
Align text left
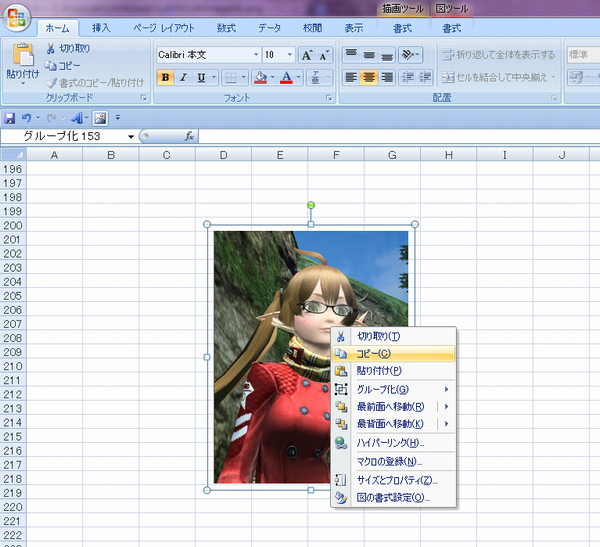click(x=351, y=78)
